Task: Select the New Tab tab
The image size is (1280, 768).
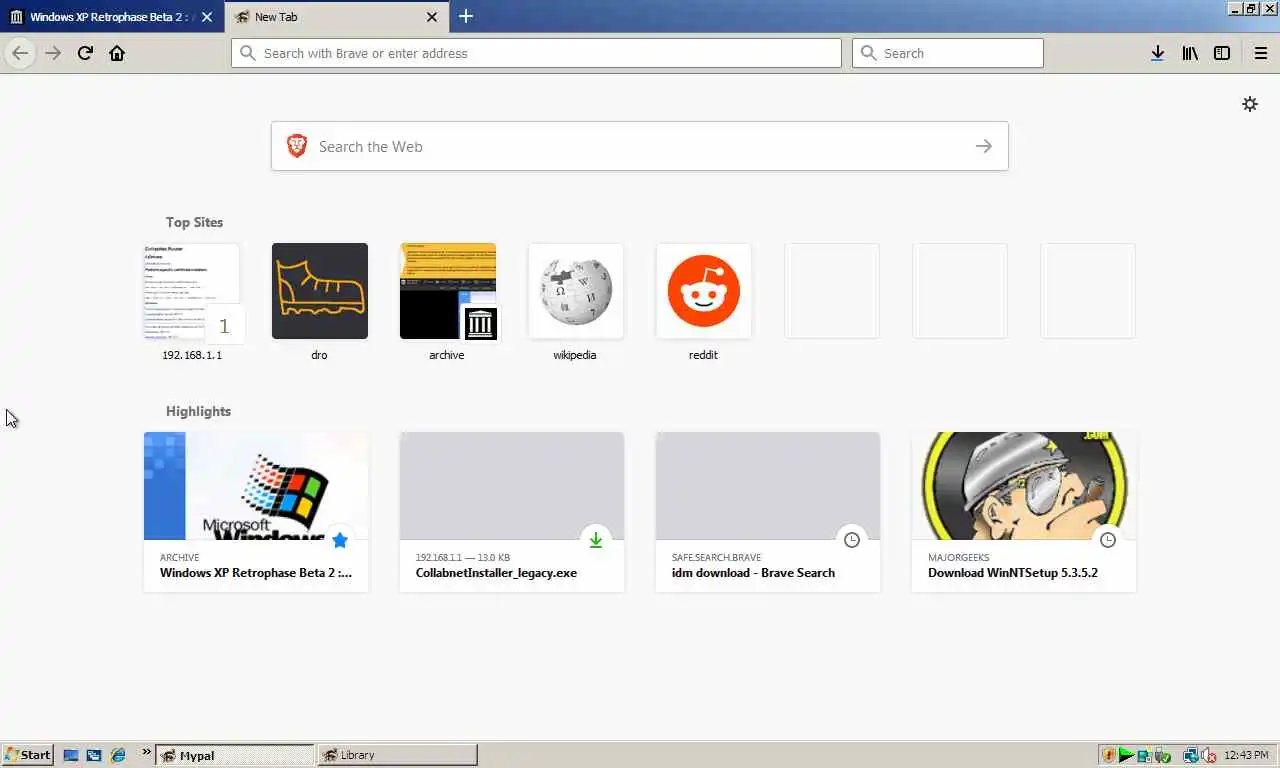Action: coord(338,17)
